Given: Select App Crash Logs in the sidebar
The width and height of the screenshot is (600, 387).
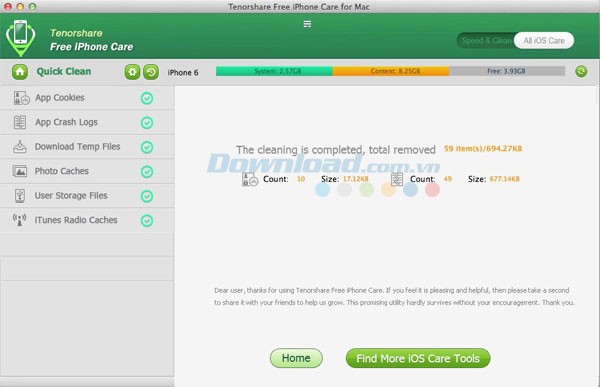Looking at the screenshot, I should 87,122.
